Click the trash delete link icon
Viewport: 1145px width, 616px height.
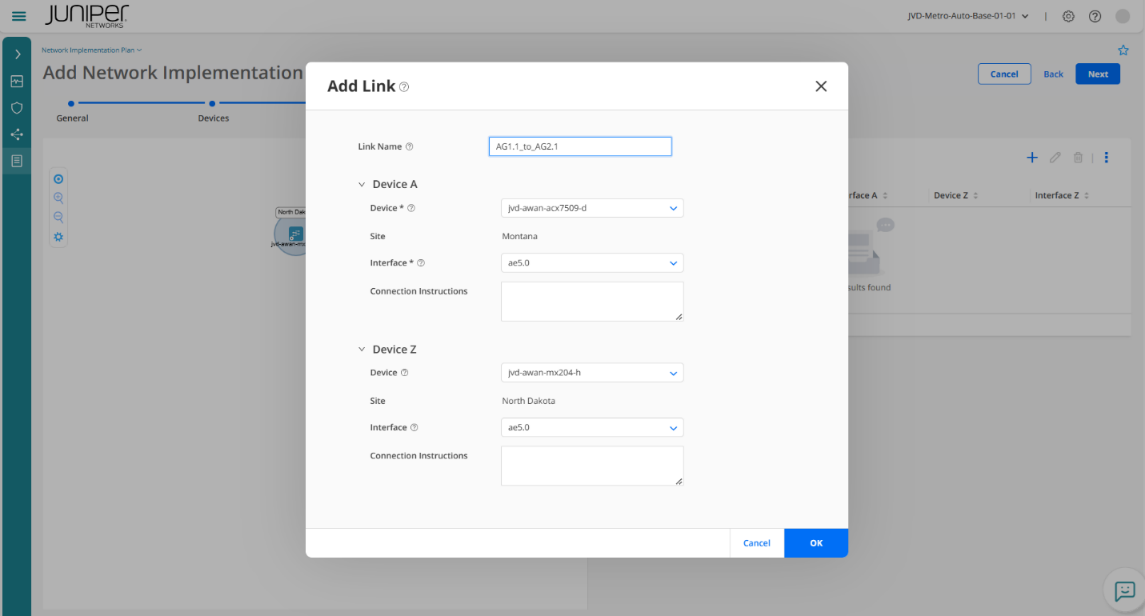point(1078,157)
